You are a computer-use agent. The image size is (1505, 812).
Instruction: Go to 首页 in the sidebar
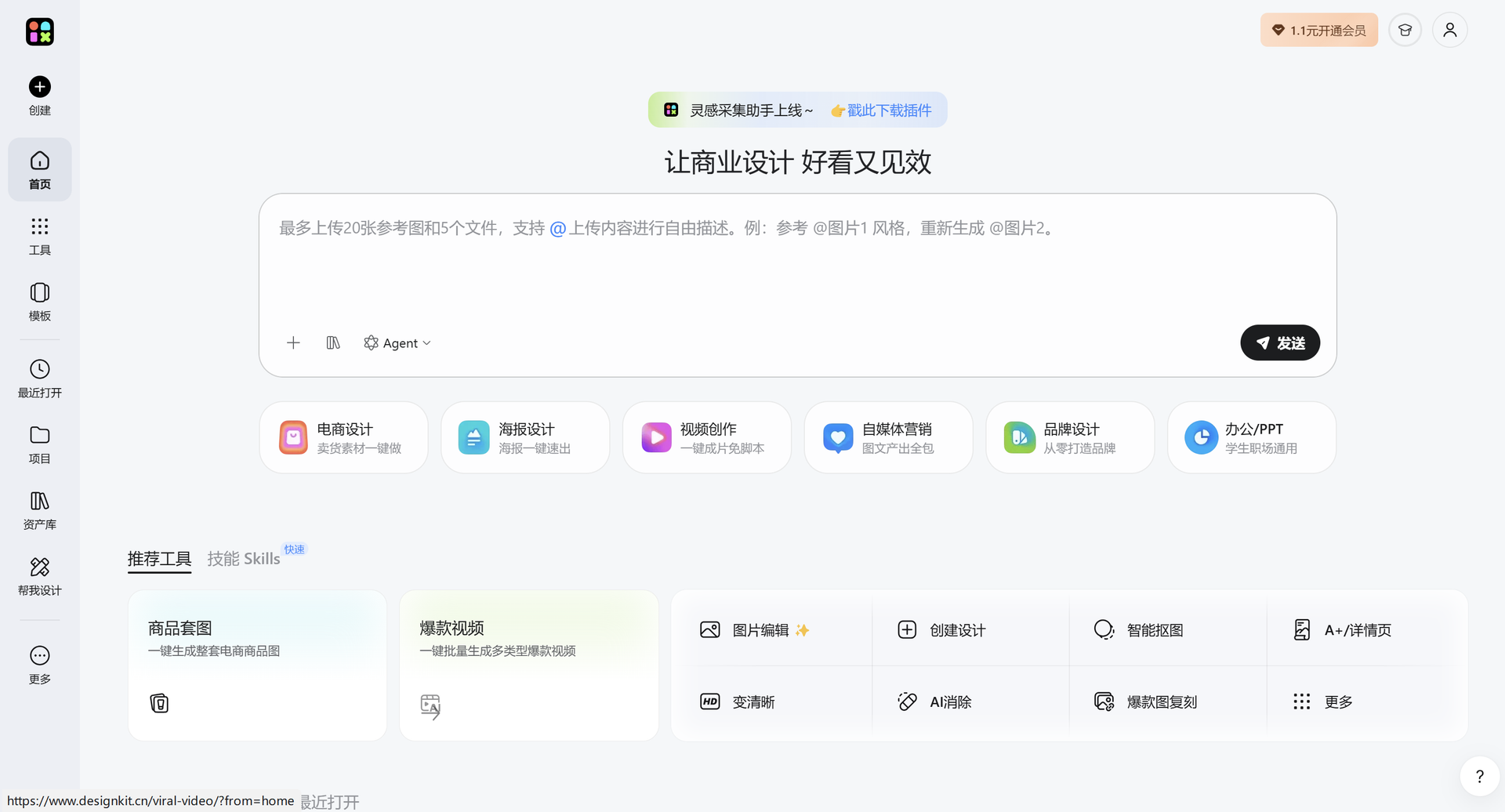(x=39, y=170)
